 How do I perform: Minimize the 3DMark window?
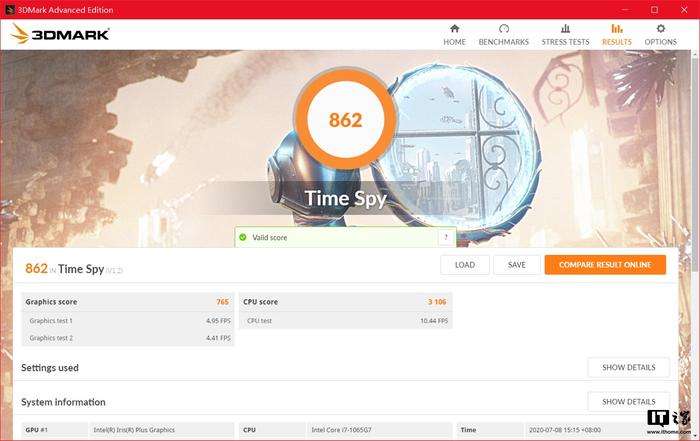[x=625, y=9]
